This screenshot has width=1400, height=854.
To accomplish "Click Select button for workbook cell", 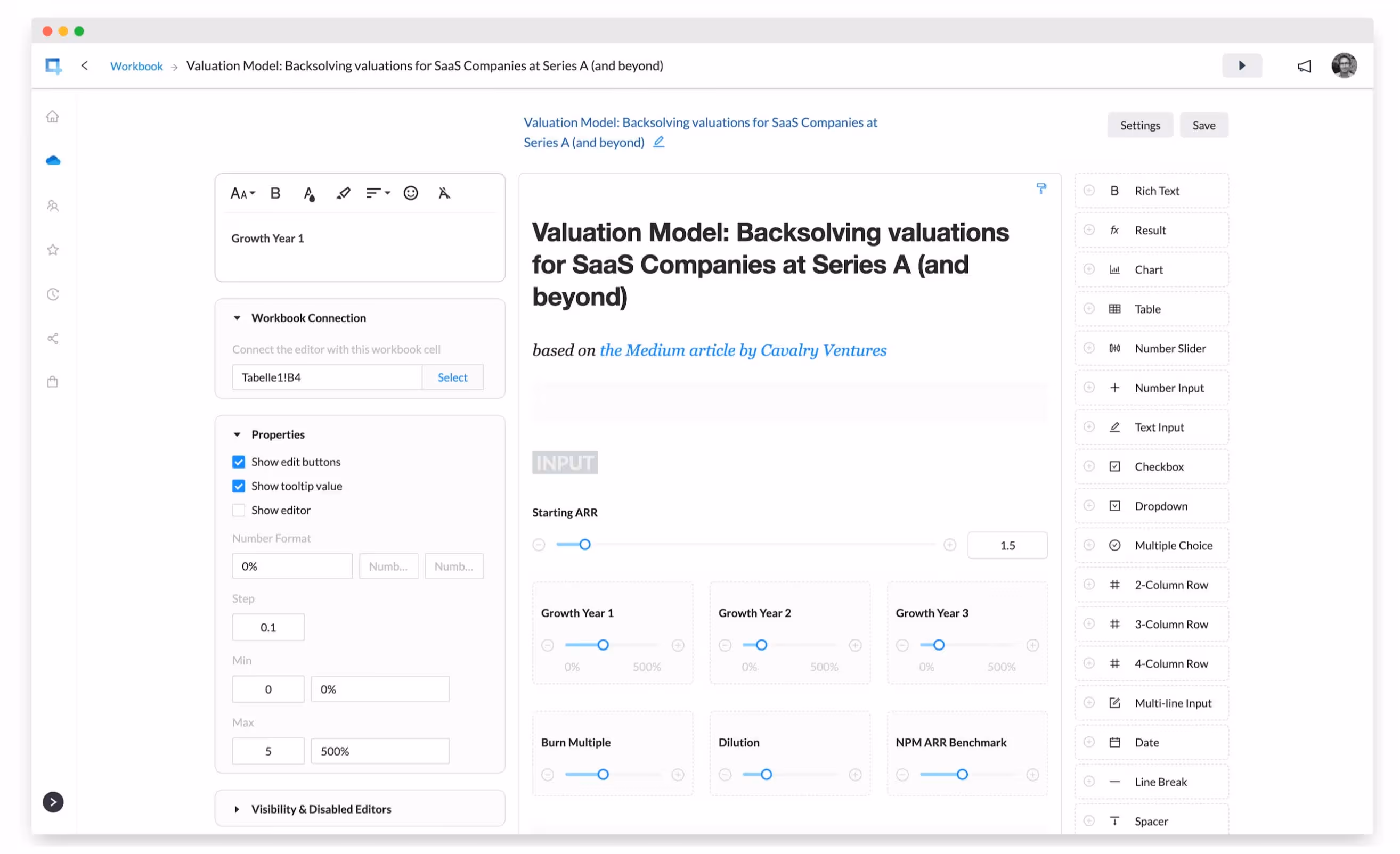I will coord(453,377).
